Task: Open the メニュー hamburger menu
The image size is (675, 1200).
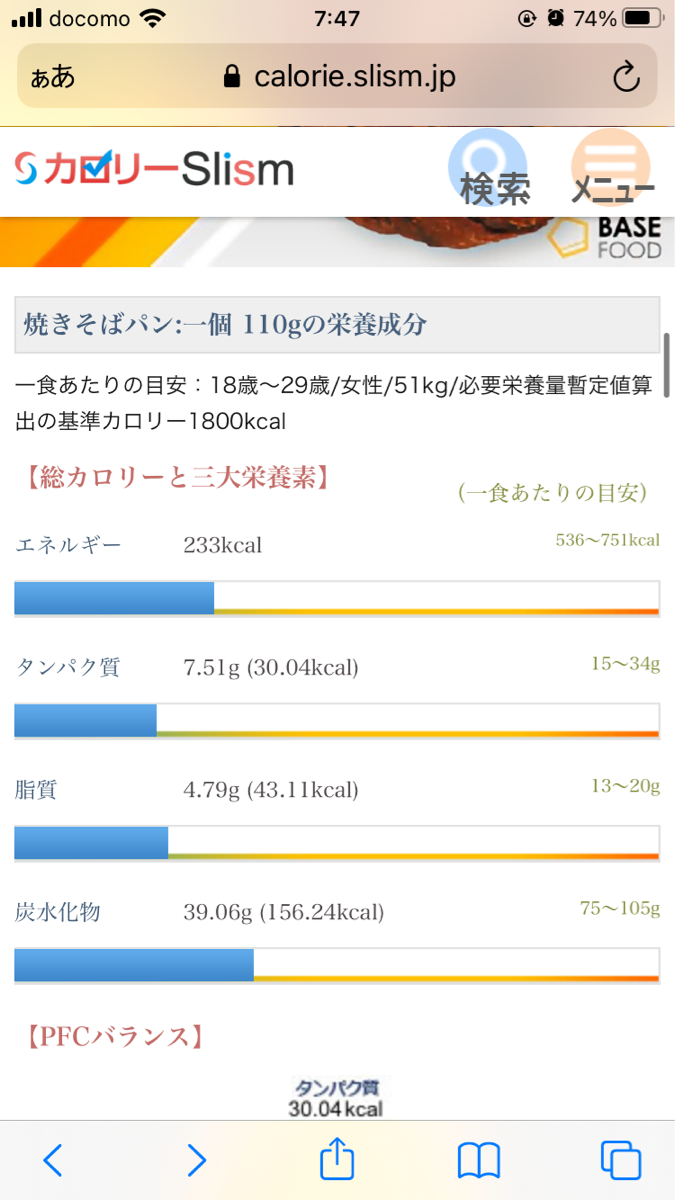Action: [612, 170]
